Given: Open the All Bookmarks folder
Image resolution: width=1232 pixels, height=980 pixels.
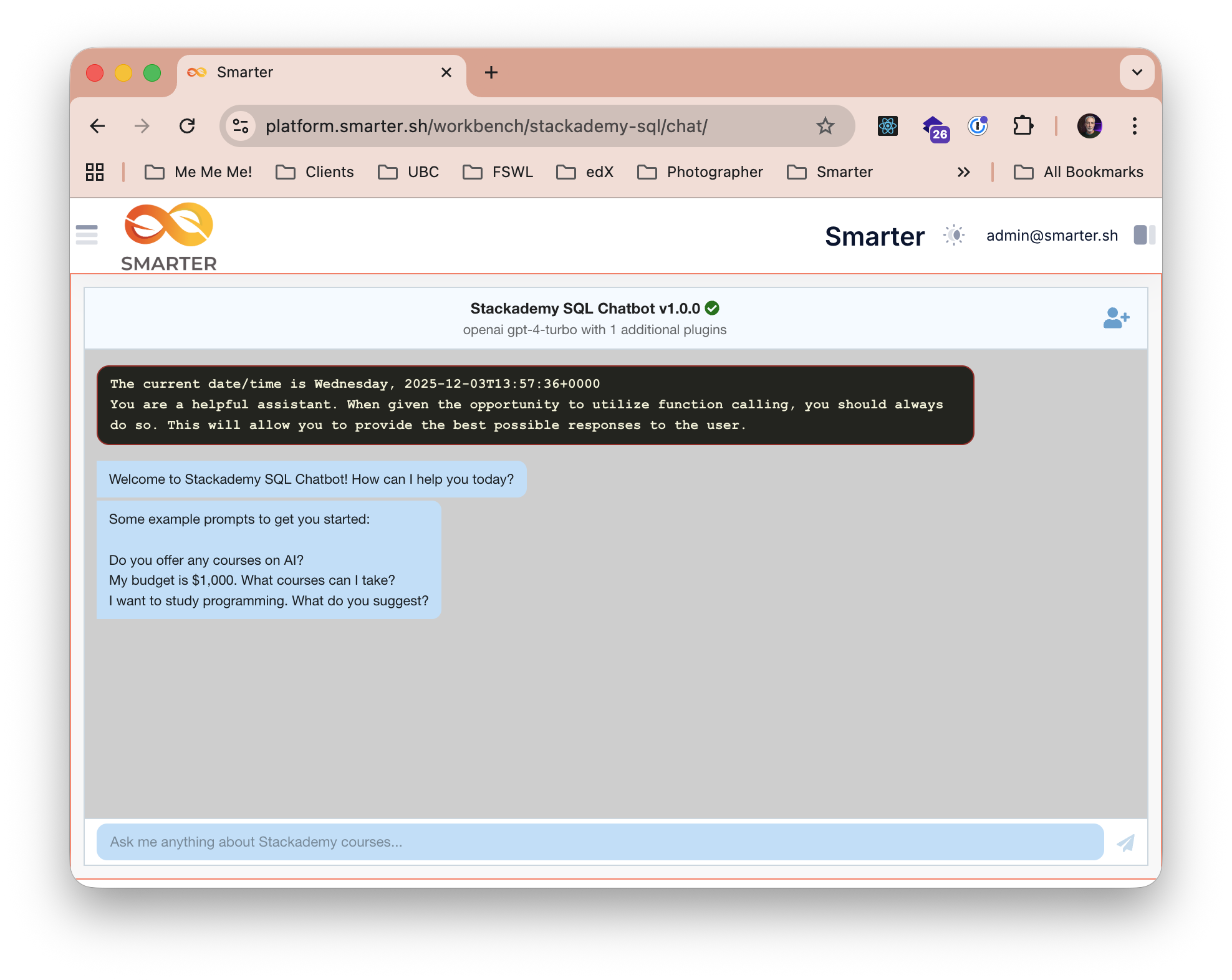Looking at the screenshot, I should [1079, 172].
